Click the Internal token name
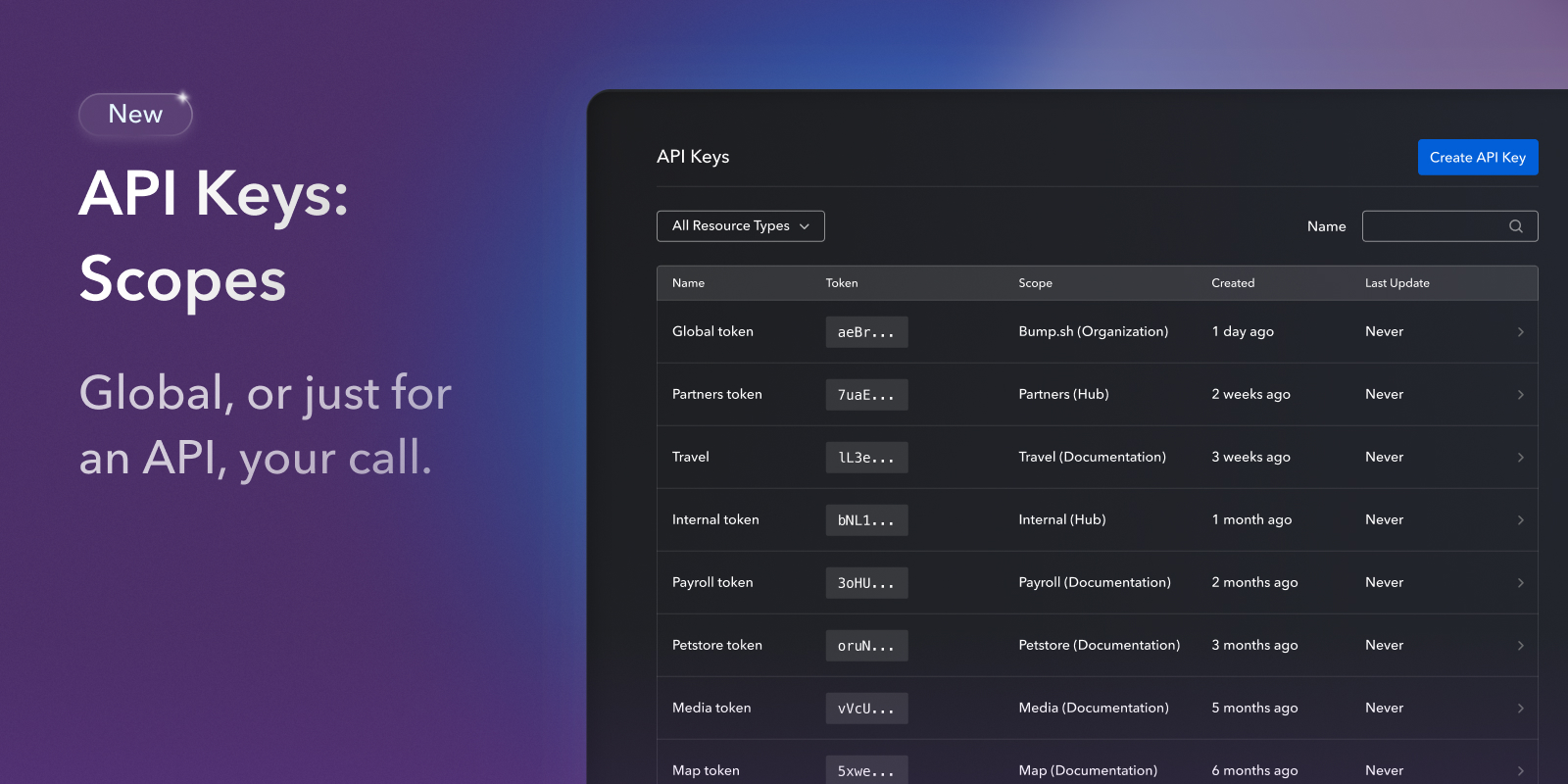Viewport: 1568px width, 784px height. tap(715, 519)
